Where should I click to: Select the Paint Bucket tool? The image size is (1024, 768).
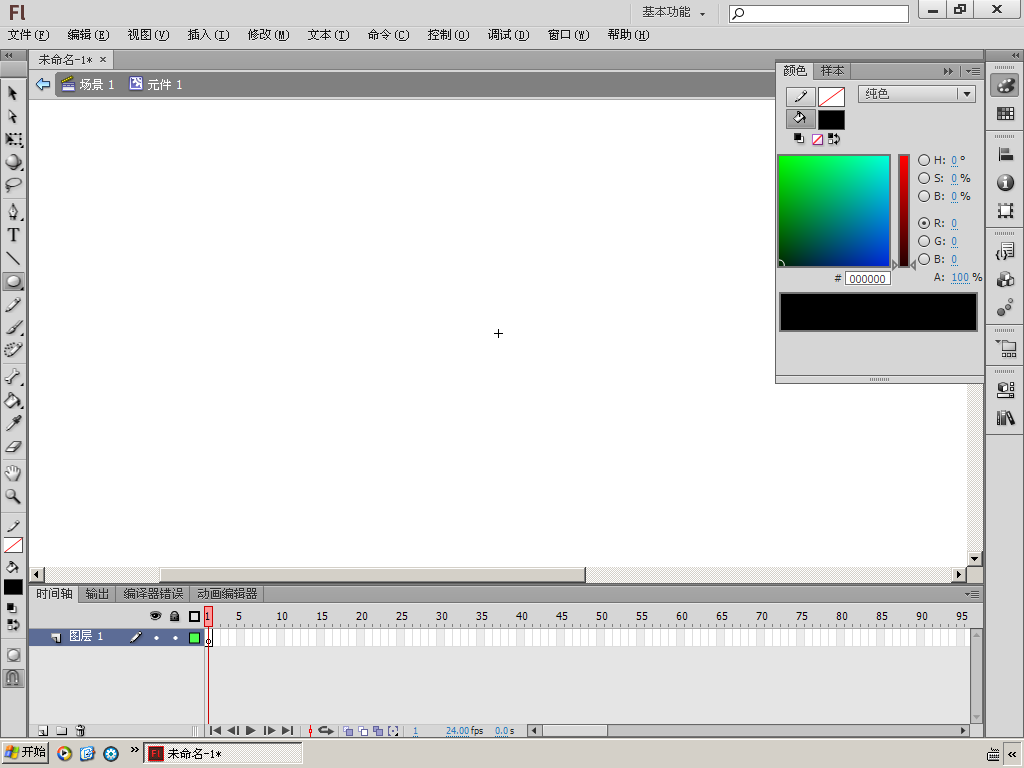tap(13, 400)
